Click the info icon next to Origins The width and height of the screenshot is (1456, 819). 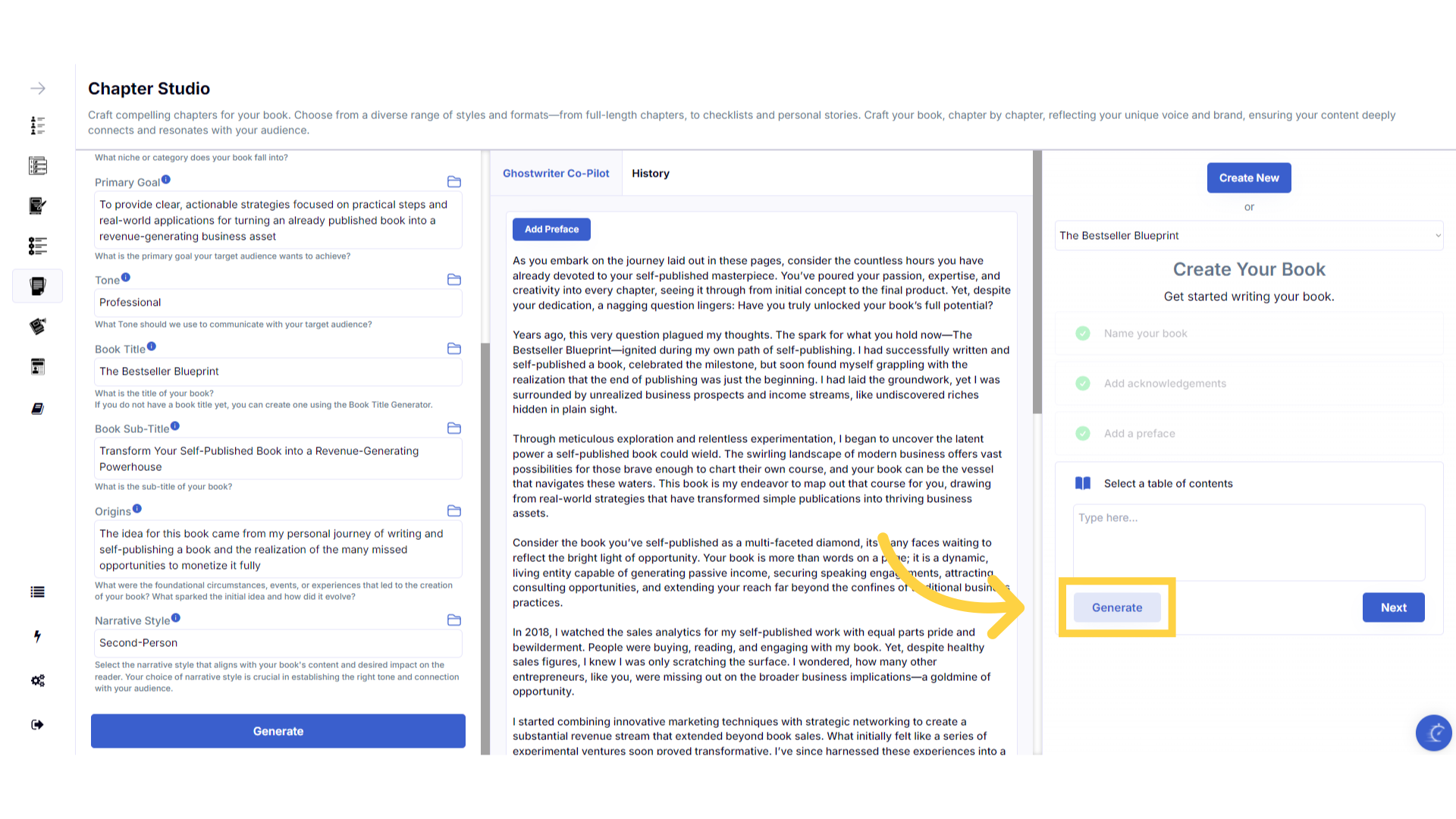point(137,509)
